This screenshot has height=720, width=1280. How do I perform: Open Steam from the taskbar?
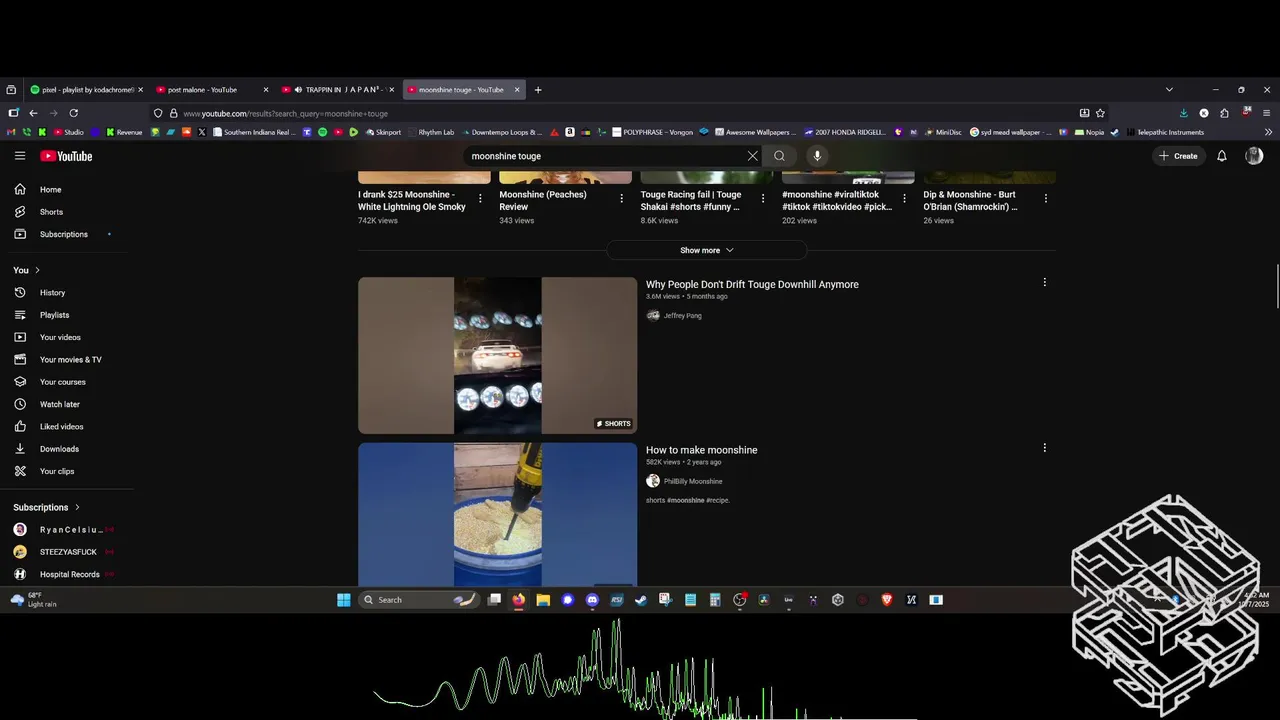pyautogui.click(x=641, y=600)
